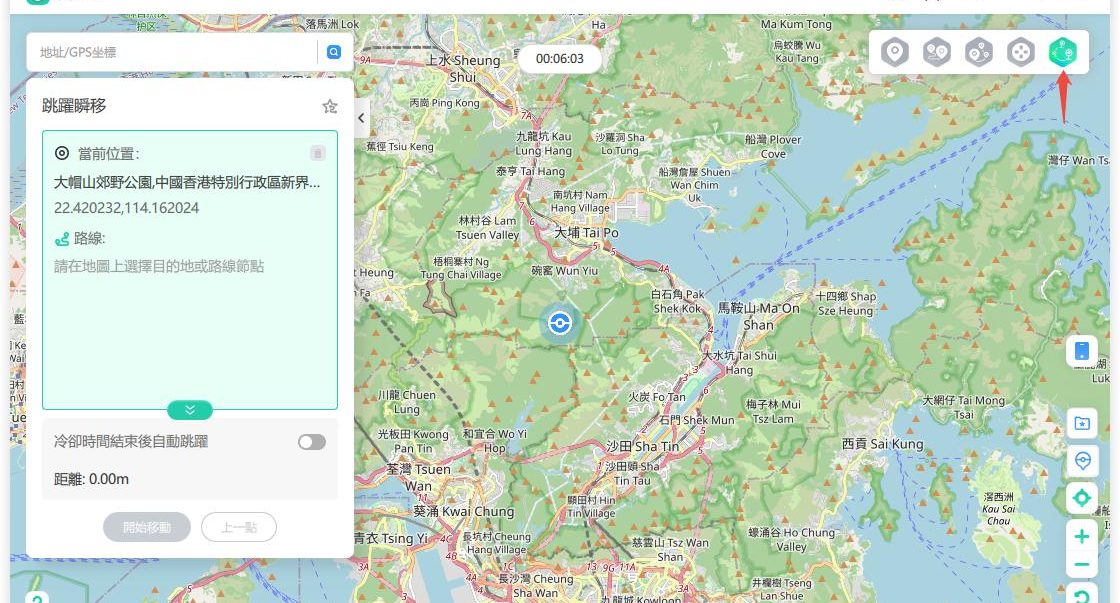Select the multi-spot route mode icon
Image resolution: width=1120 pixels, height=603 pixels.
978,52
